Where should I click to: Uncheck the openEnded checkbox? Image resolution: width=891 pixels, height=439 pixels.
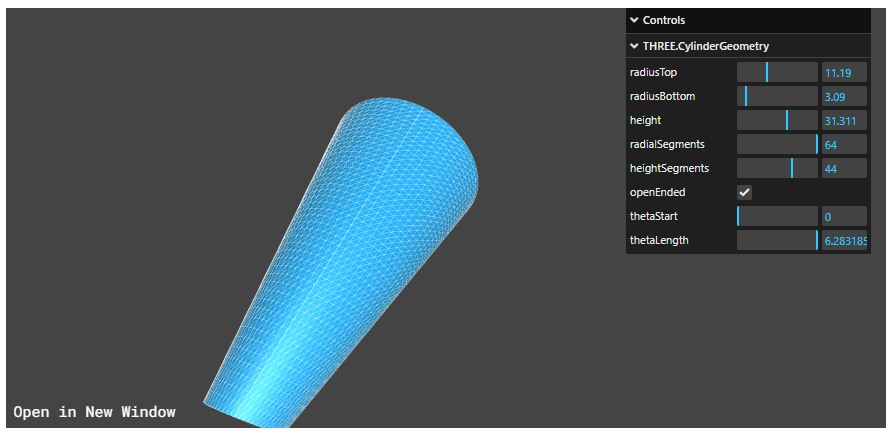(x=744, y=193)
